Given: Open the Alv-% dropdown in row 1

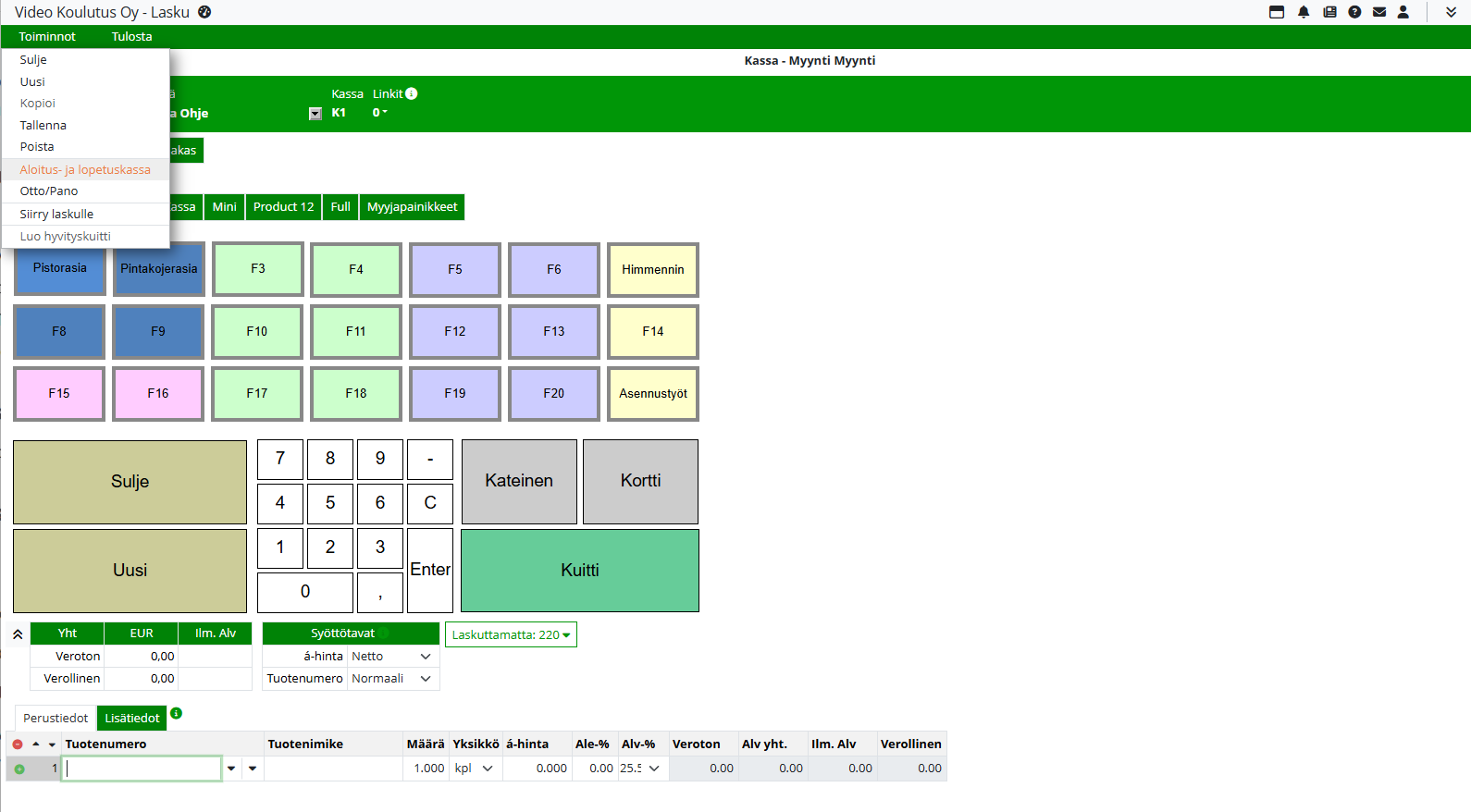Looking at the screenshot, I should click(641, 769).
